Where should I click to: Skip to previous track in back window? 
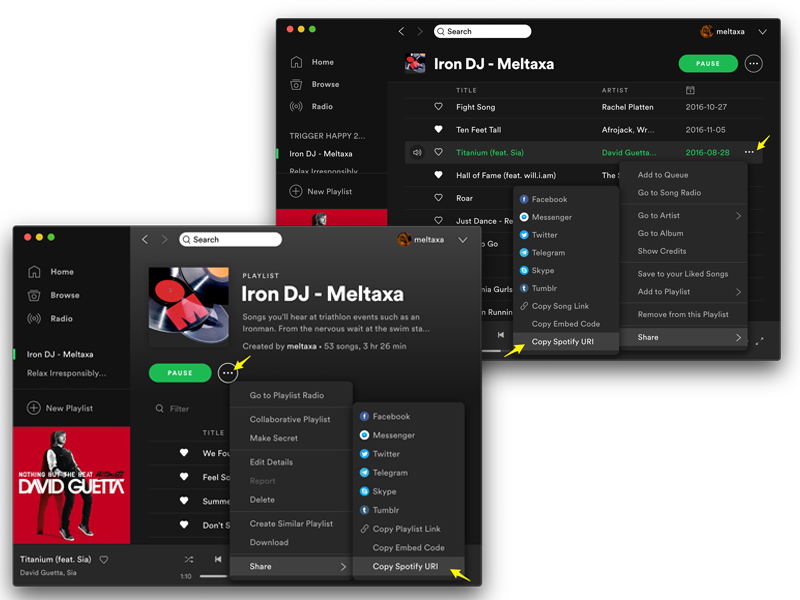point(501,335)
